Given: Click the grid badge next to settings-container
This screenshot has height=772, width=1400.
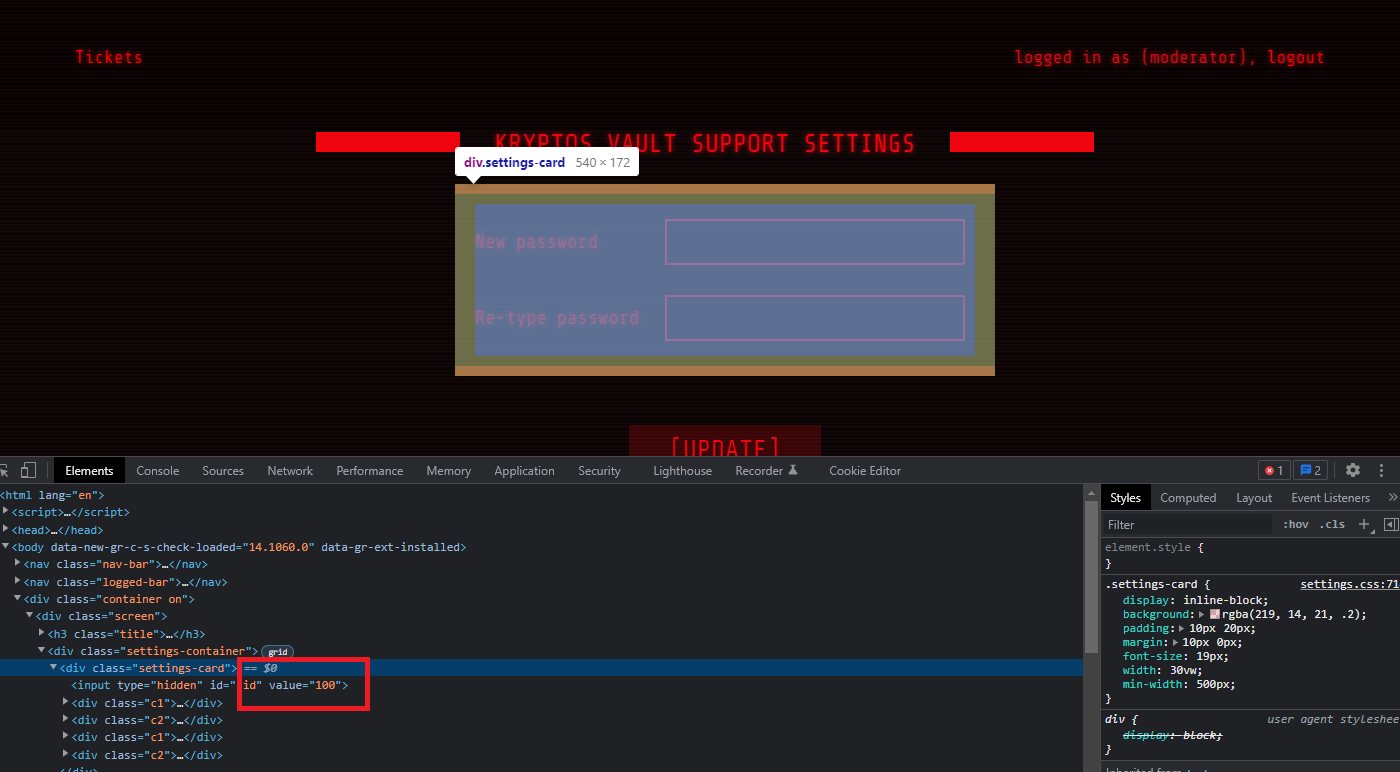Looking at the screenshot, I should [x=277, y=651].
